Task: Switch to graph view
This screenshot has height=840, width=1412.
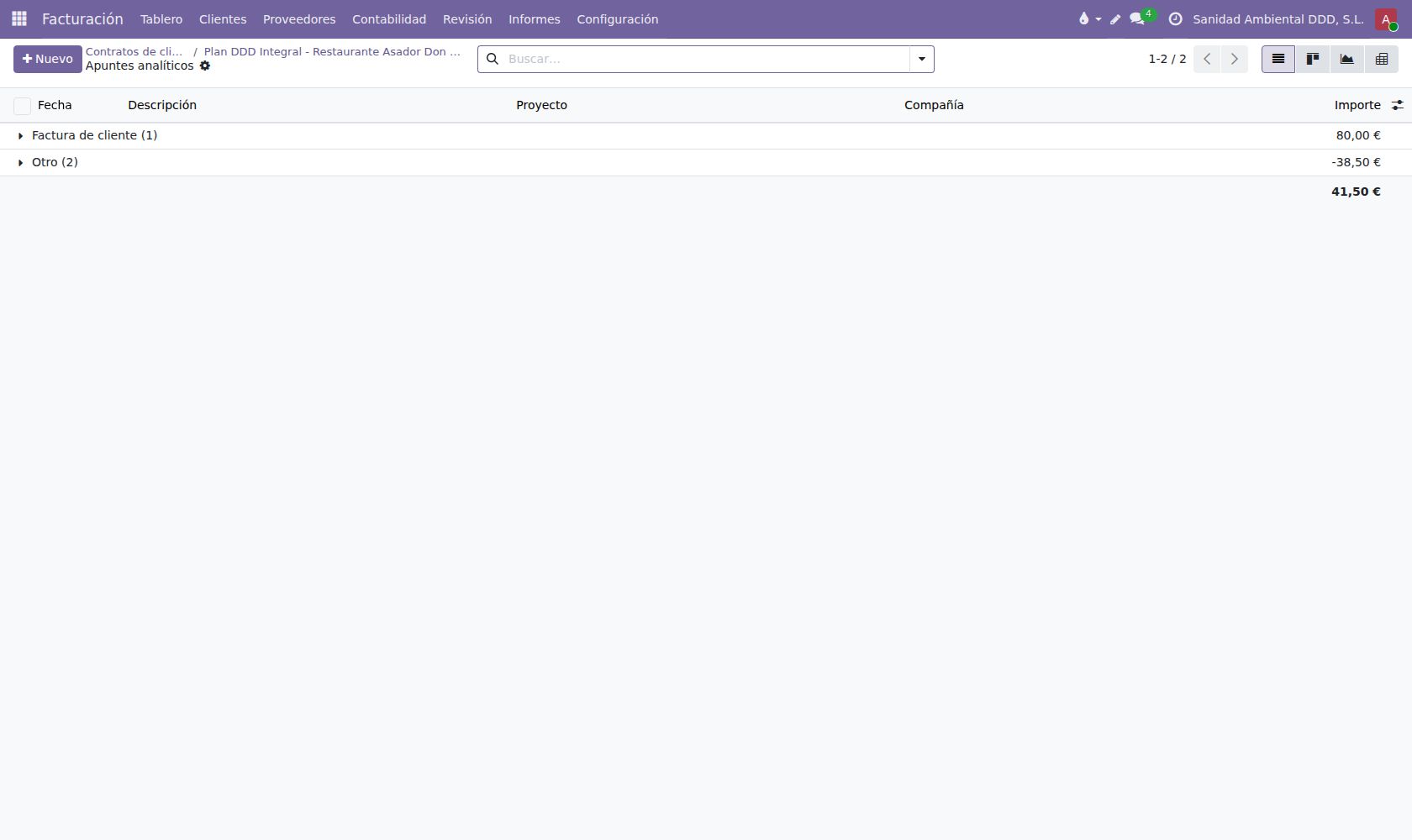Action: [x=1346, y=59]
